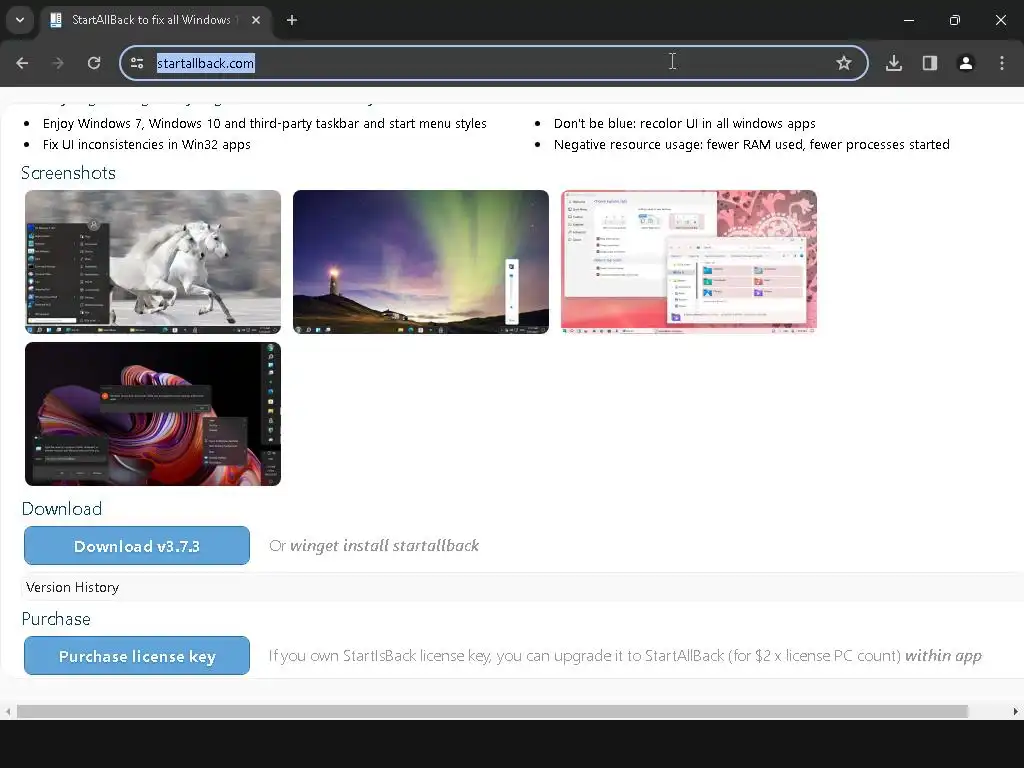This screenshot has width=1024, height=768.
Task: Click 'Fix UI inconsistencies in Win32 apps' text
Action: tap(147, 144)
